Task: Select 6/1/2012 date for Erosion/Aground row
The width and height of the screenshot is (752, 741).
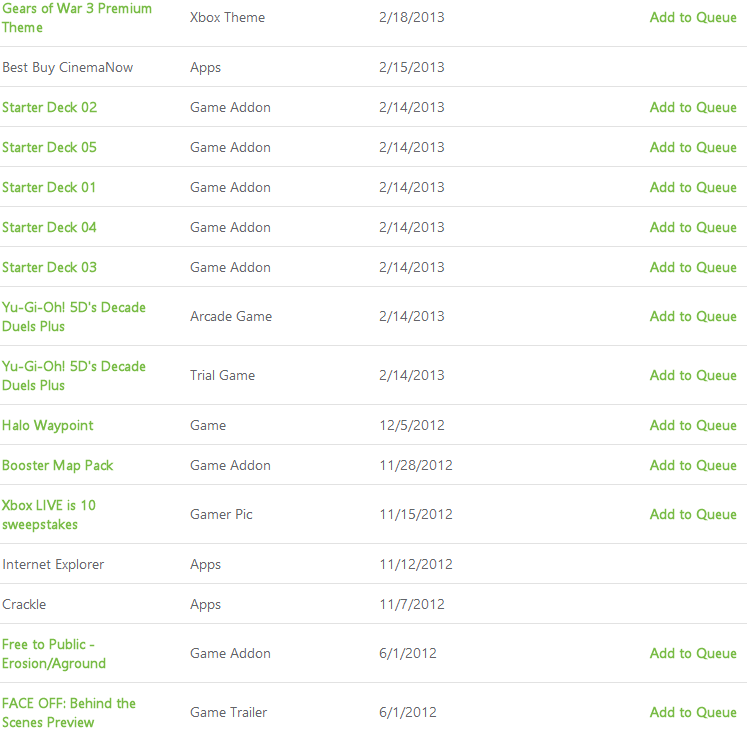Action: click(408, 653)
